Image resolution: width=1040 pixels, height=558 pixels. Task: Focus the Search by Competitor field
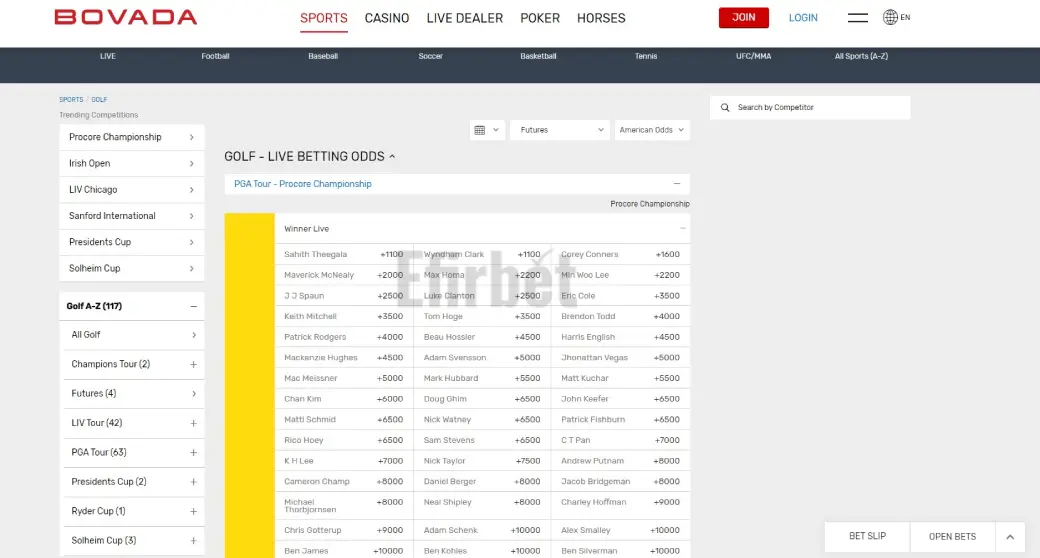810,107
